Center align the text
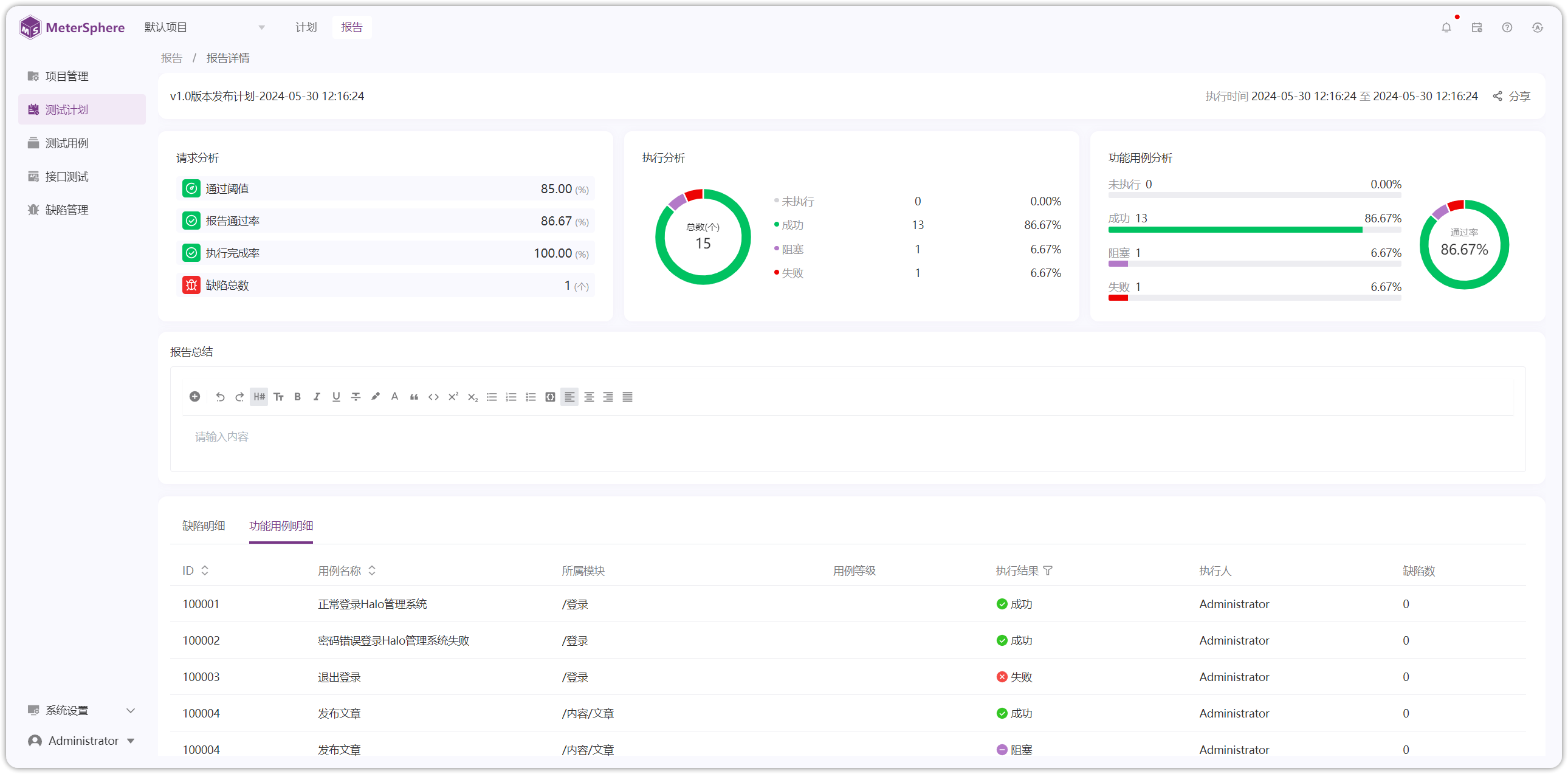This screenshot has height=774, width=1568. (590, 397)
